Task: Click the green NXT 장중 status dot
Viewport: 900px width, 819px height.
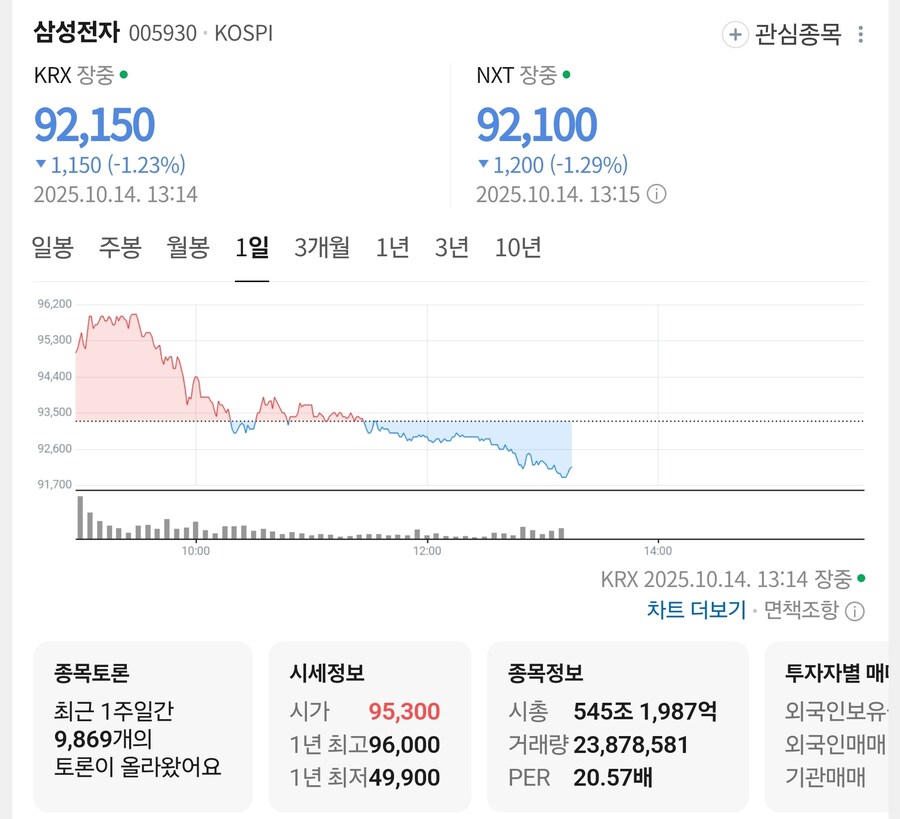Action: 566,74
